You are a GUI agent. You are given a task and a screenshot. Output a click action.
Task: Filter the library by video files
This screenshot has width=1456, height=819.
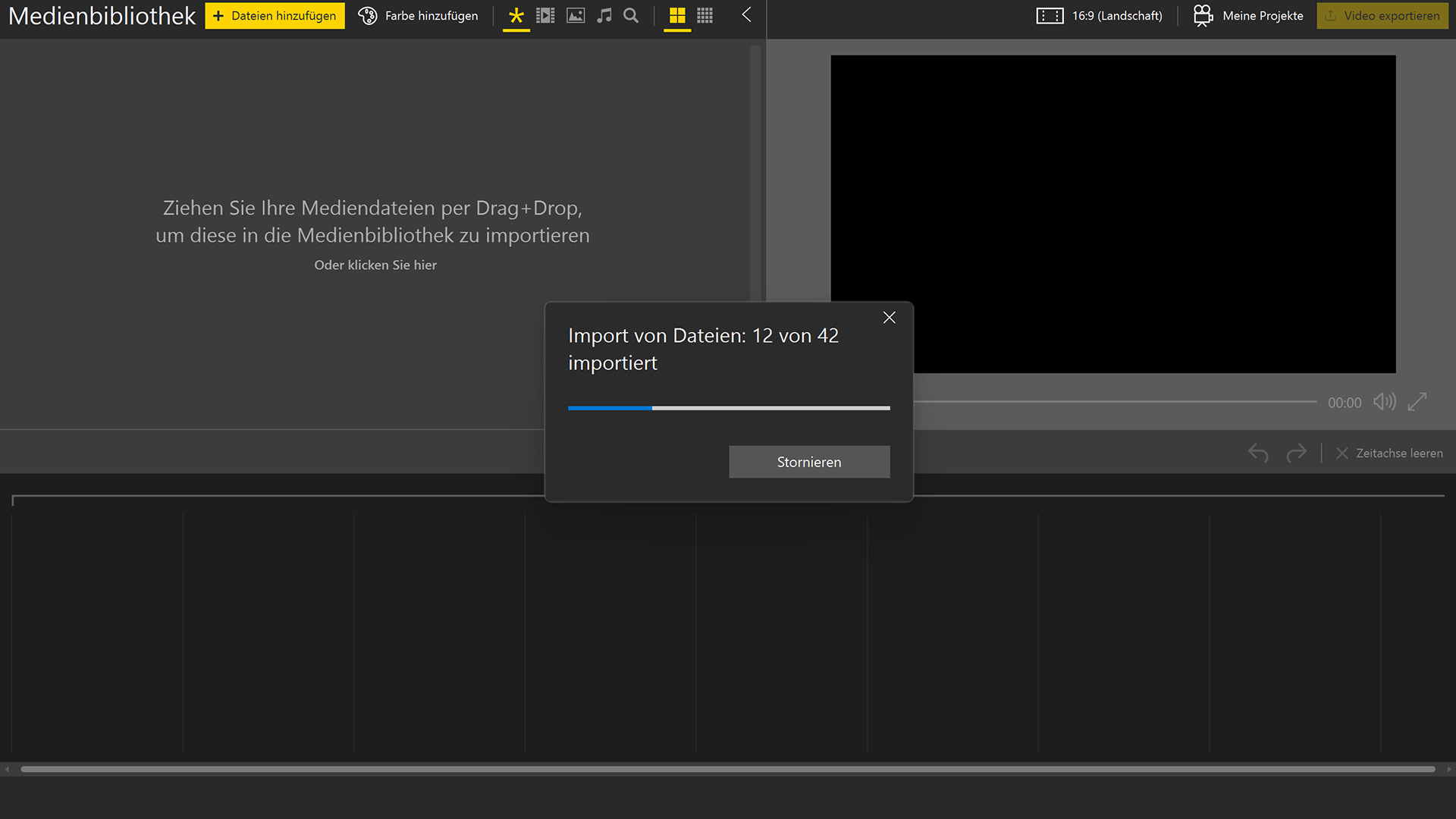tap(545, 16)
